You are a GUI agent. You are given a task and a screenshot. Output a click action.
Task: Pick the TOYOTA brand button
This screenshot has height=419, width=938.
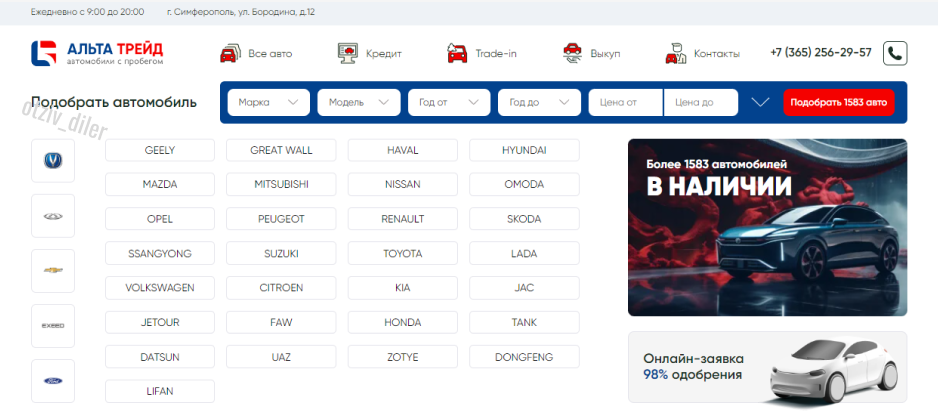tap(403, 253)
